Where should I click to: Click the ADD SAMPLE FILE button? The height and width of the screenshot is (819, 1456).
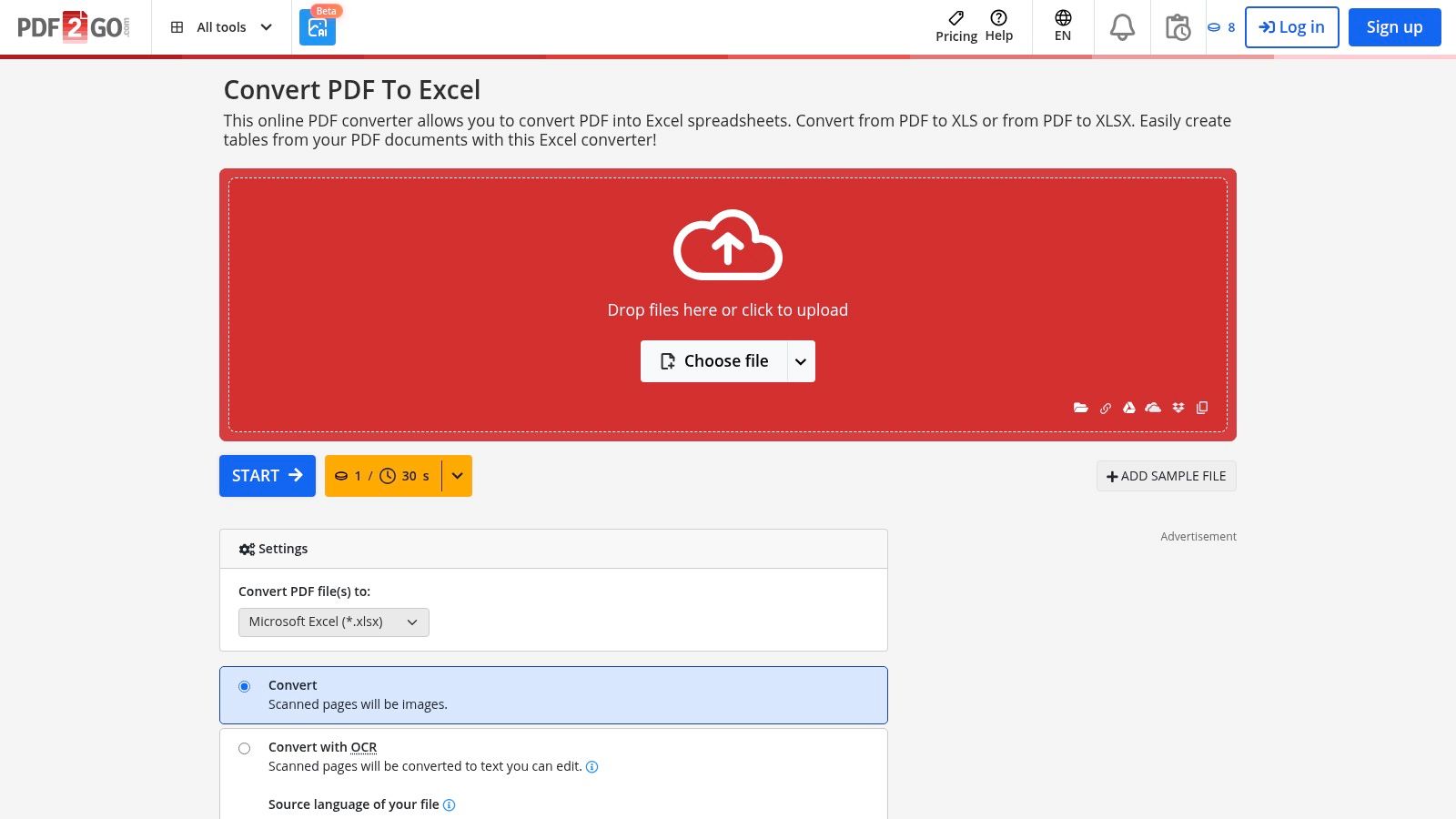tap(1166, 476)
